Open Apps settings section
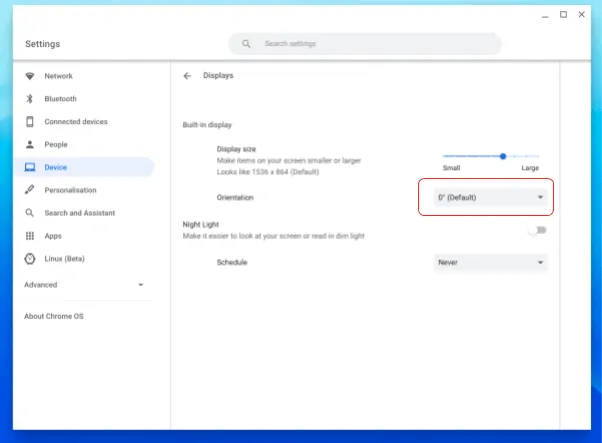This screenshot has width=602, height=443. pos(84,236)
